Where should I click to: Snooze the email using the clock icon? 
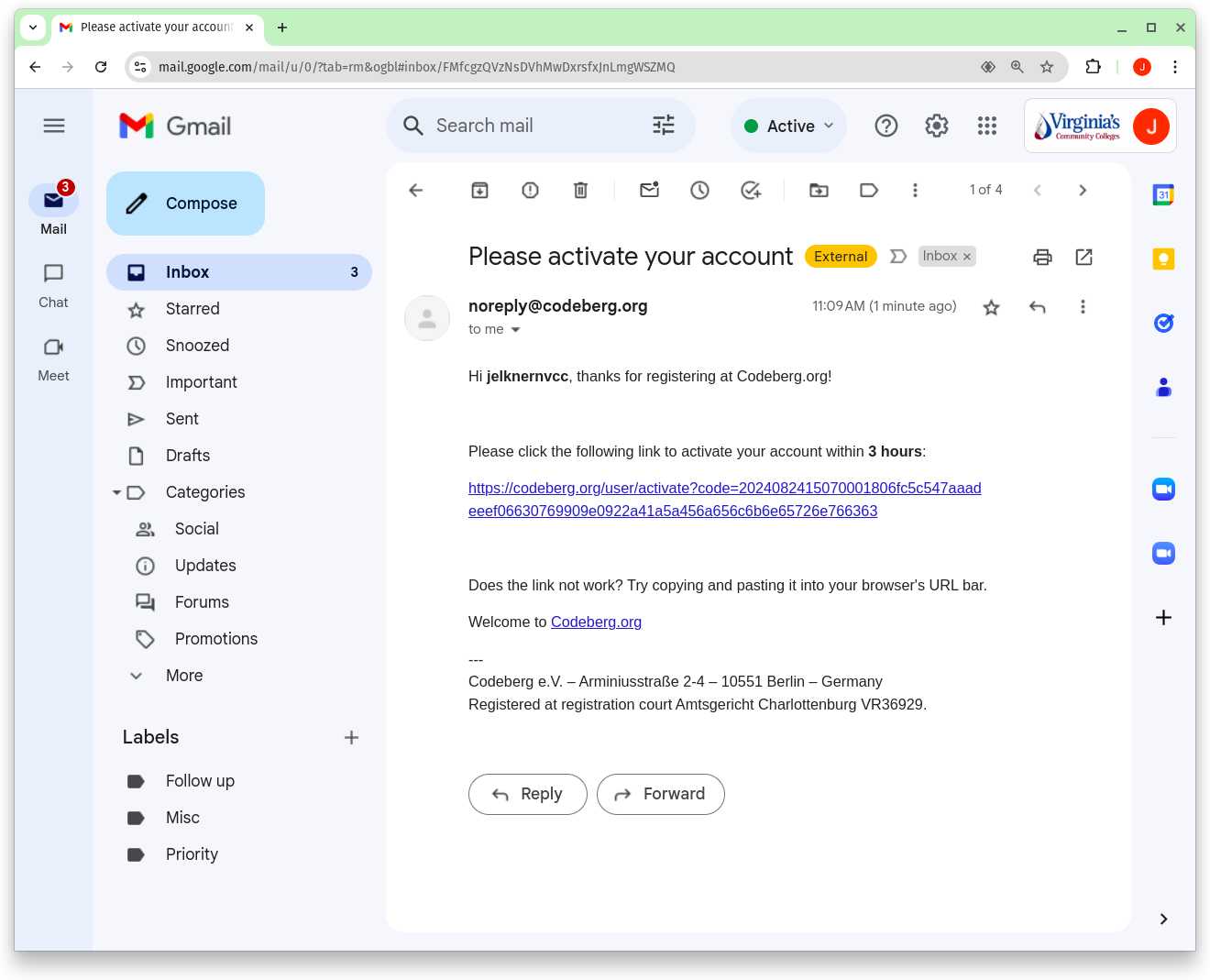[700, 190]
